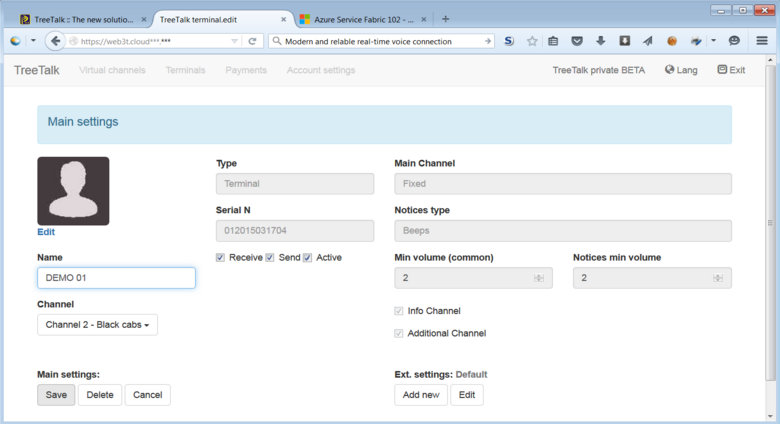This screenshot has height=424, width=780.
Task: Click the Edit button under Ext. settings
Action: (467, 395)
